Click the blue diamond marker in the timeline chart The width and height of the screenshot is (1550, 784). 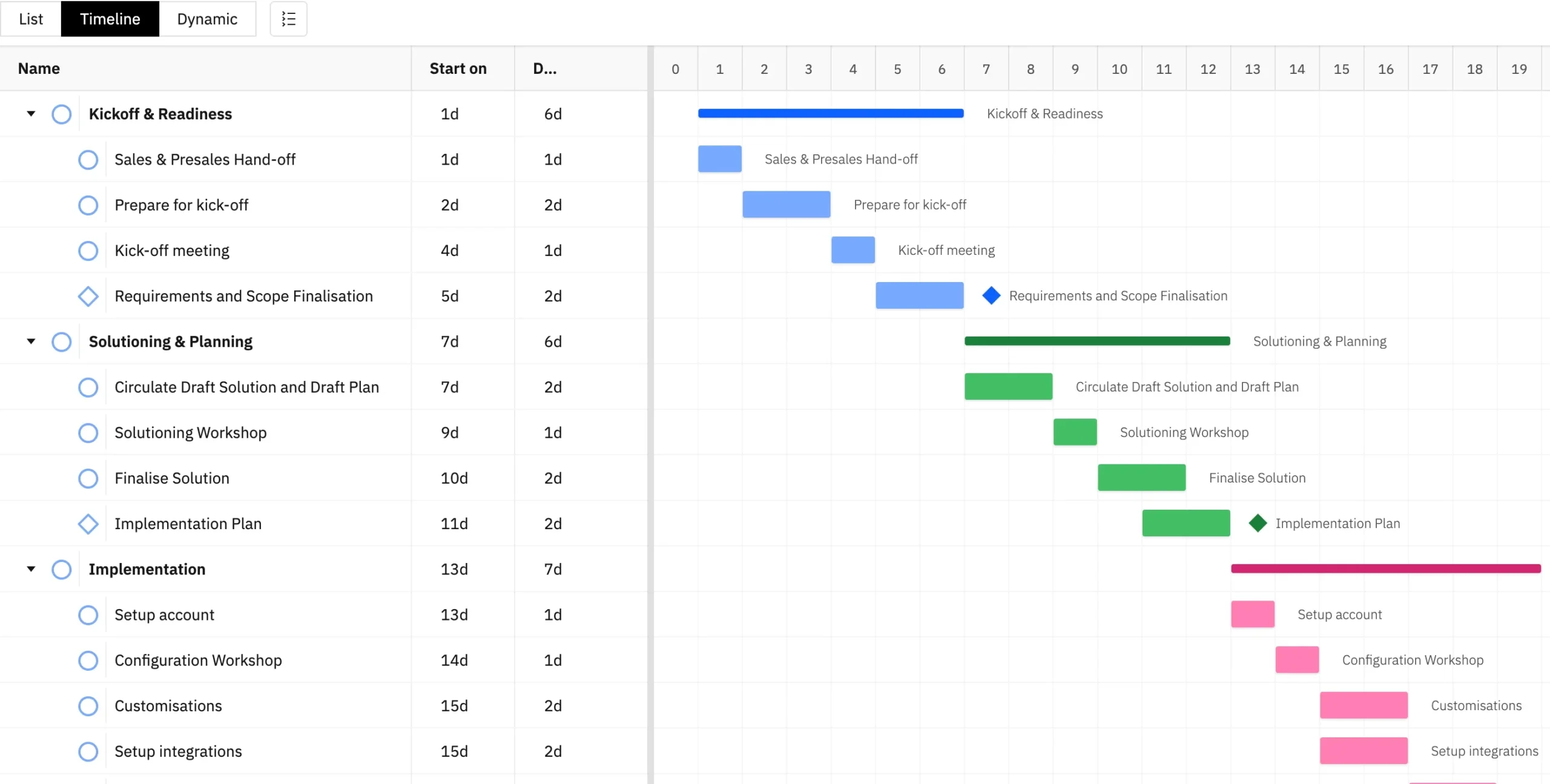(x=991, y=295)
